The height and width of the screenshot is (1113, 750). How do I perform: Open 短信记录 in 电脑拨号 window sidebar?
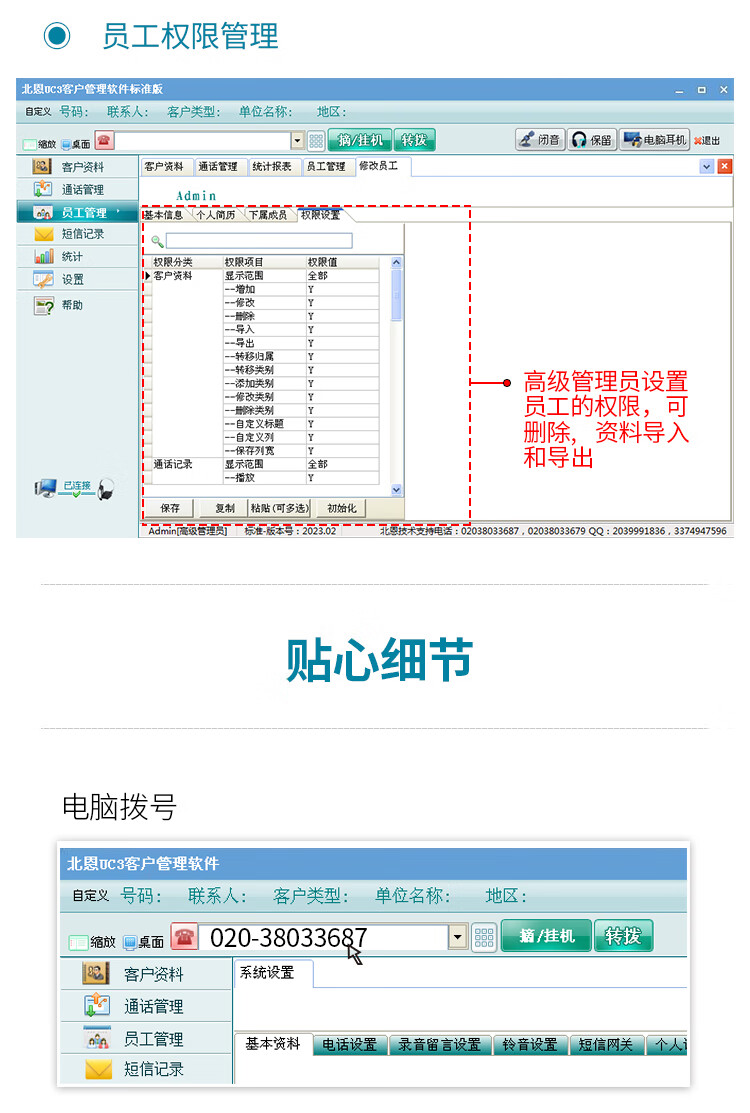147,1068
